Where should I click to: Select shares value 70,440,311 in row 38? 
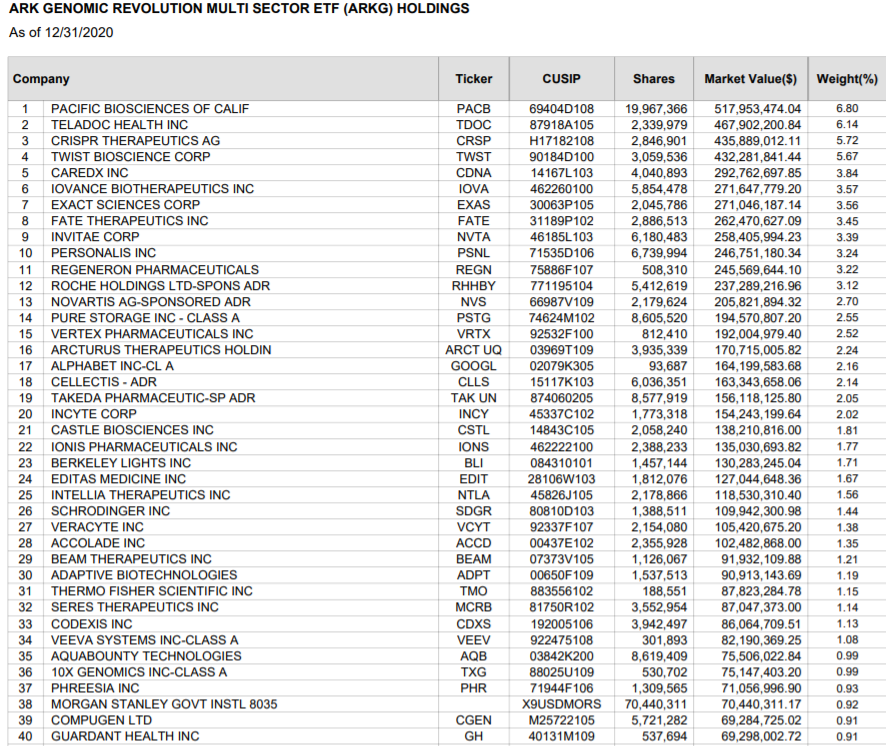pyautogui.click(x=656, y=704)
